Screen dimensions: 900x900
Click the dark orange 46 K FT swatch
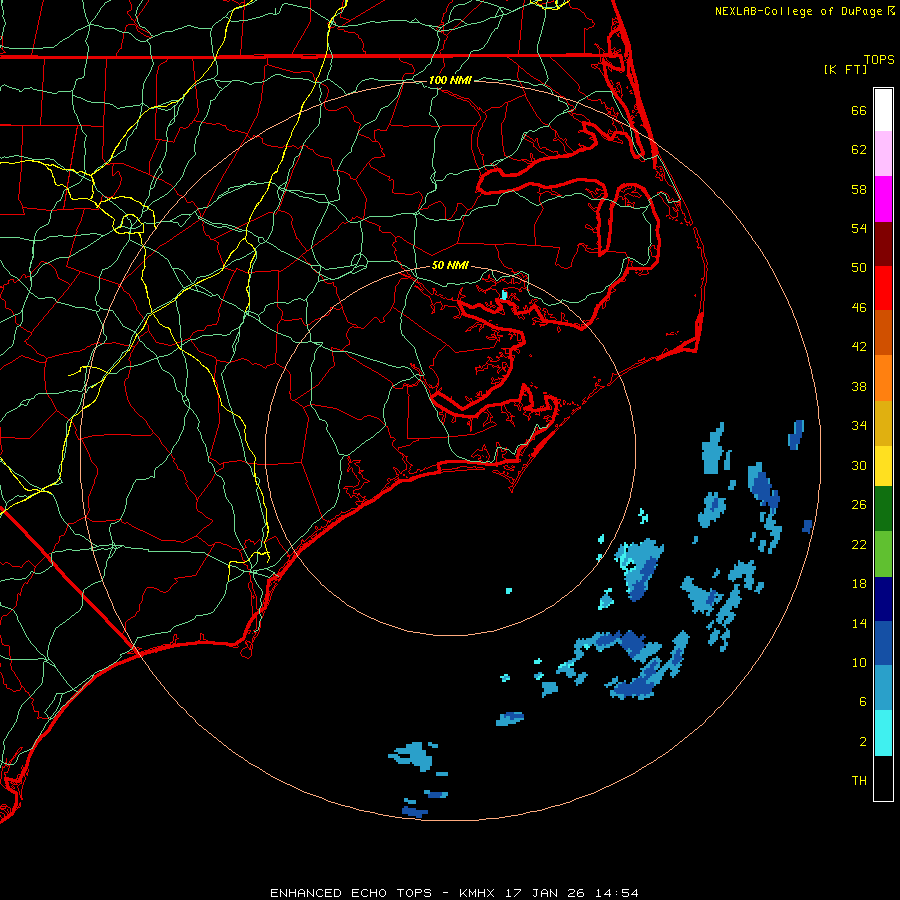883,332
